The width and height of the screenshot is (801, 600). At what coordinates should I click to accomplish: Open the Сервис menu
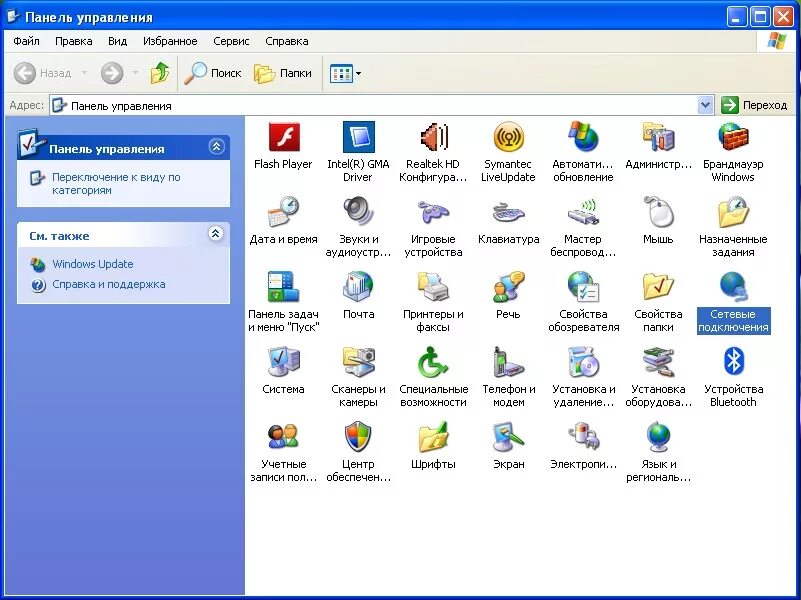(231, 41)
